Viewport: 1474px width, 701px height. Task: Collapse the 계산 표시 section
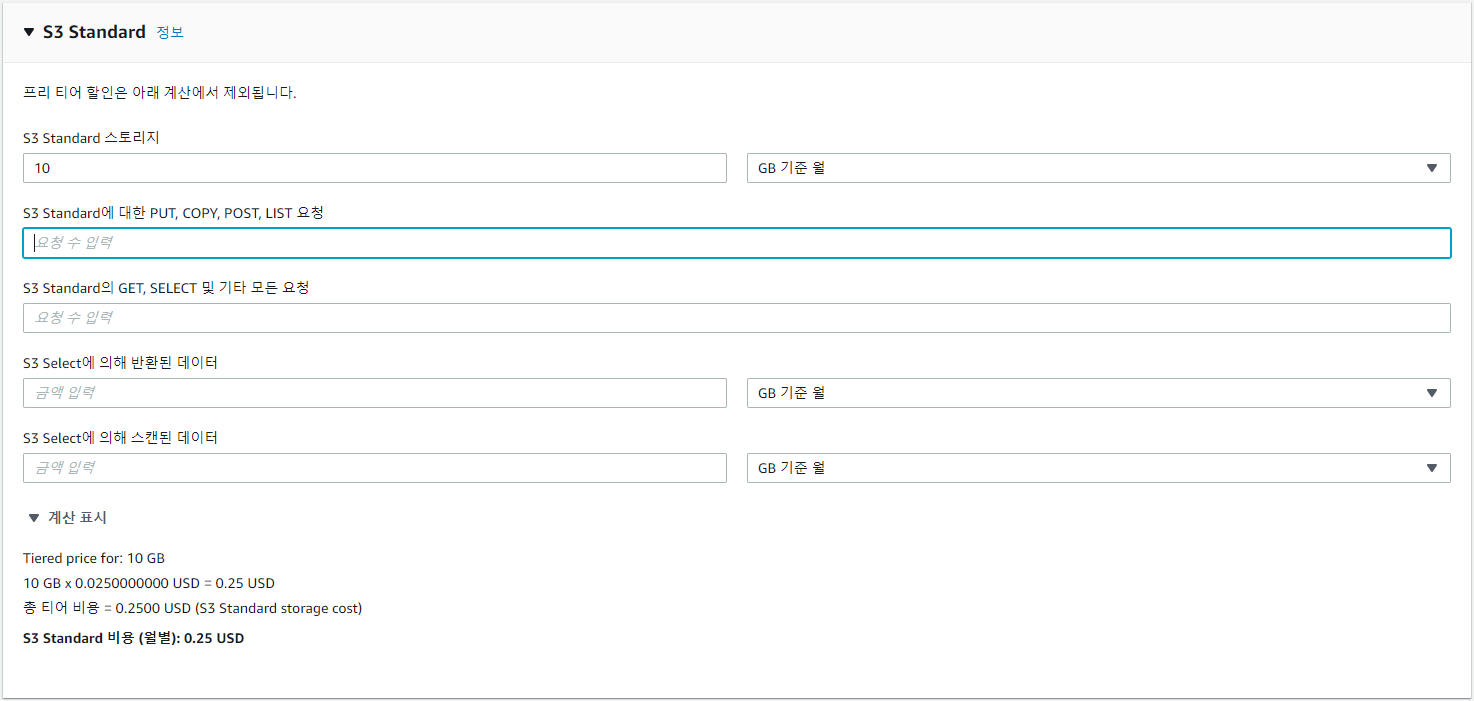[x=67, y=518]
